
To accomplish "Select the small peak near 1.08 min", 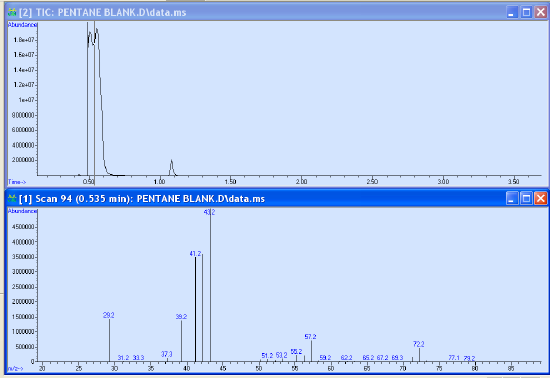I will click(172, 168).
